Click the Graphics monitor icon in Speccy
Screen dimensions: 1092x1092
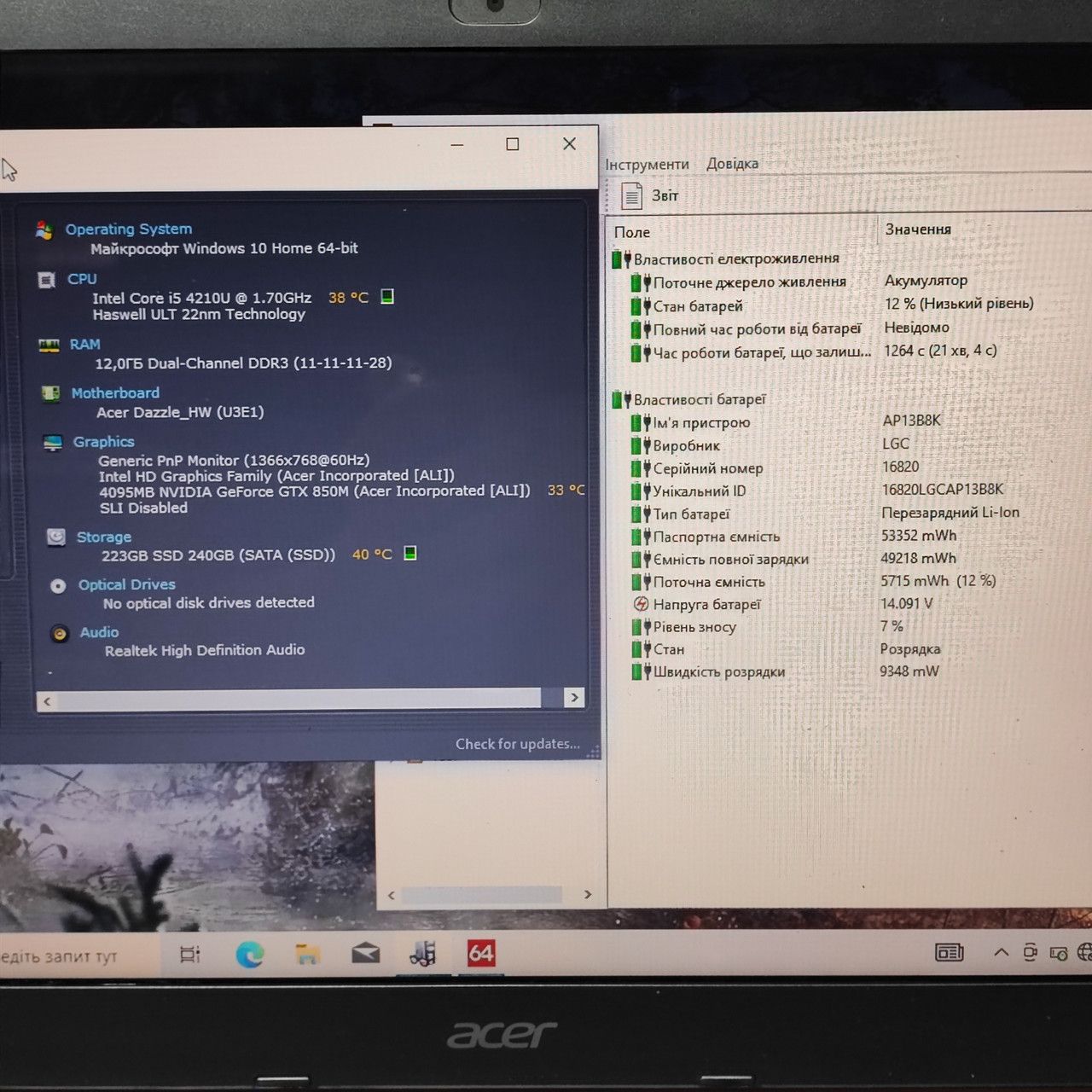coord(53,442)
